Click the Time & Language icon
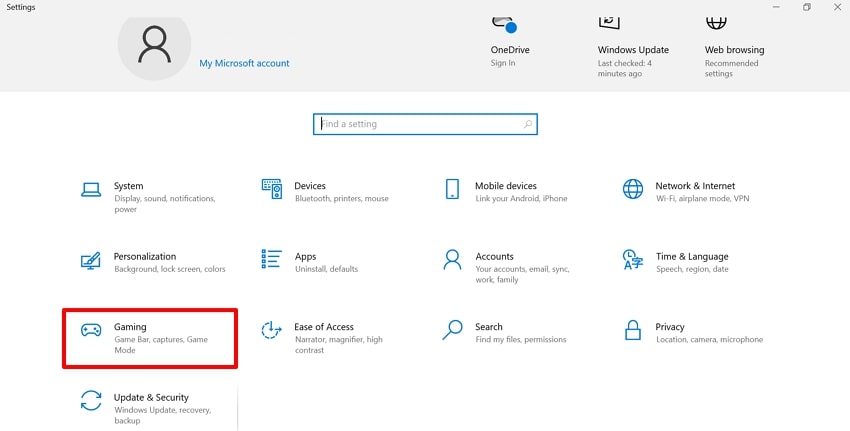Screen dimensions: 850x431 pos(632,260)
